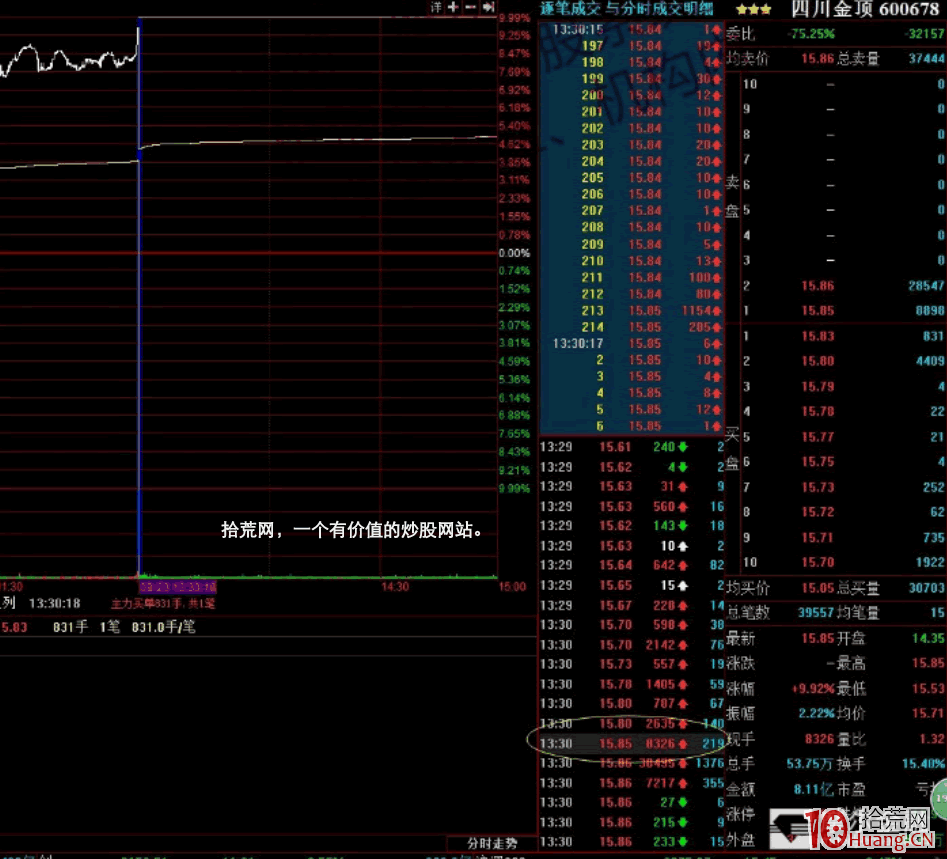Viewport: 947px width, 859px height.
Task: Open the Huang.CN watermark link
Action: [890, 840]
